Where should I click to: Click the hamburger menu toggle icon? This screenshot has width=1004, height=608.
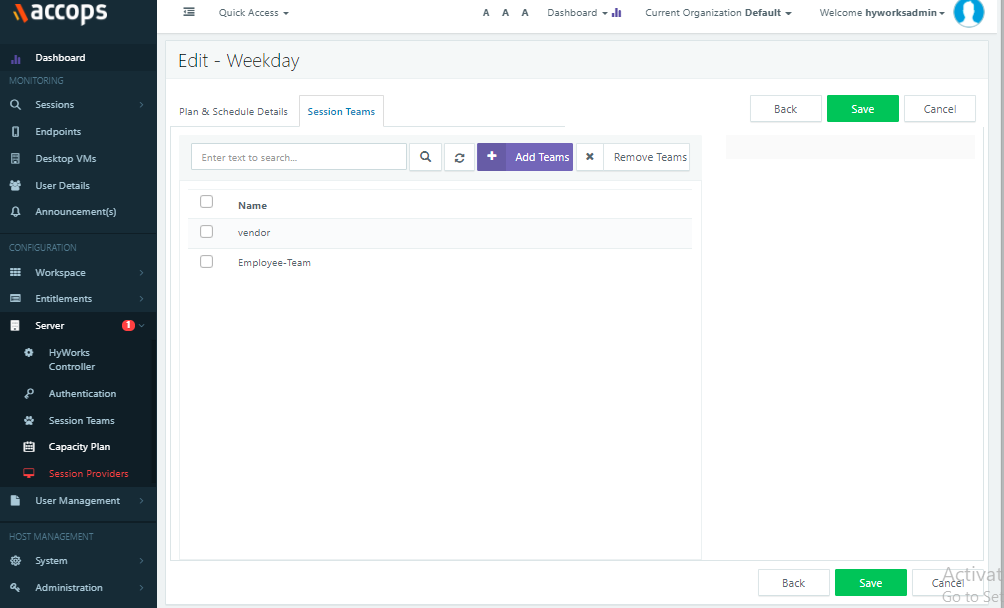[189, 12]
